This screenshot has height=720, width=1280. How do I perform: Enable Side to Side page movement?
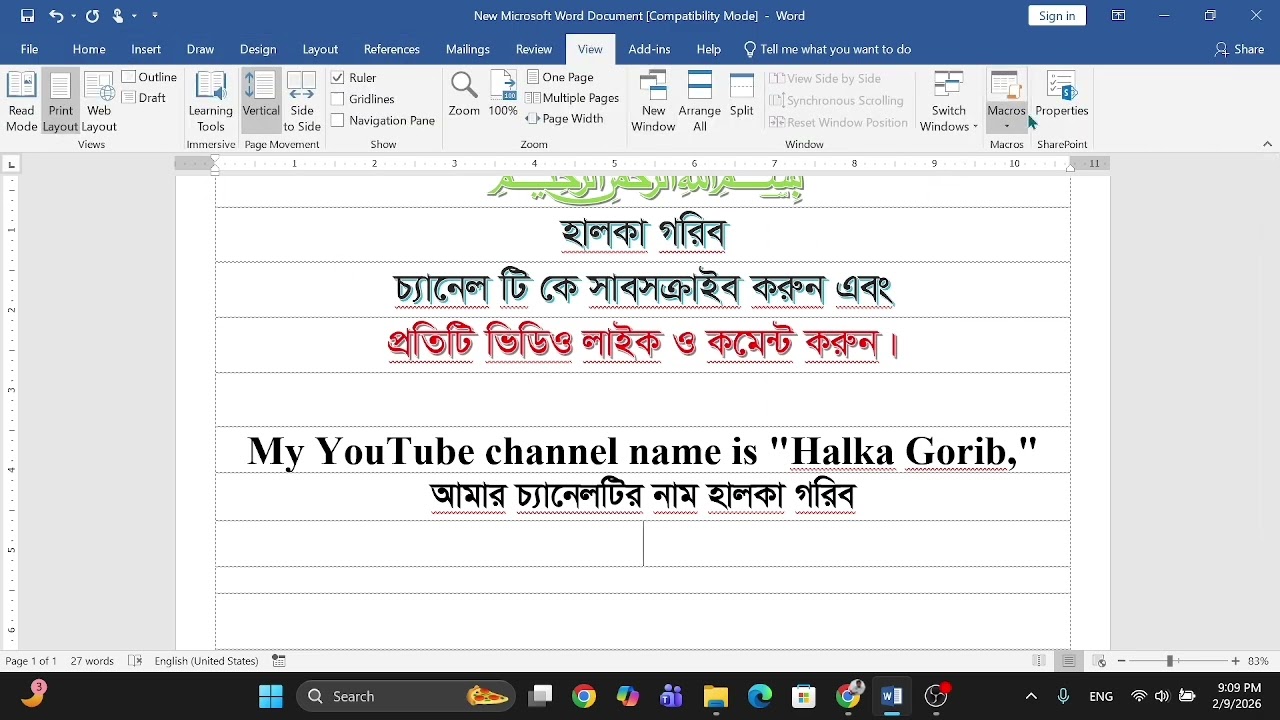click(x=302, y=102)
